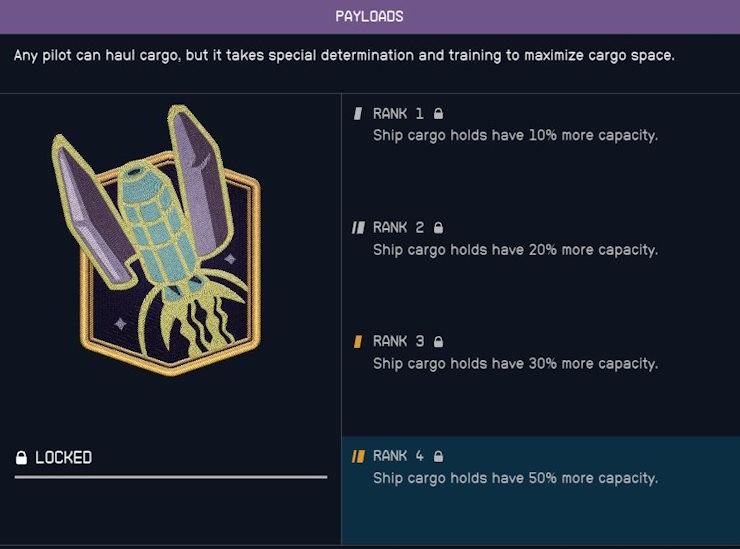Viewport: 740px width, 549px height.
Task: Click the LOCKED status label
Action: (64, 458)
